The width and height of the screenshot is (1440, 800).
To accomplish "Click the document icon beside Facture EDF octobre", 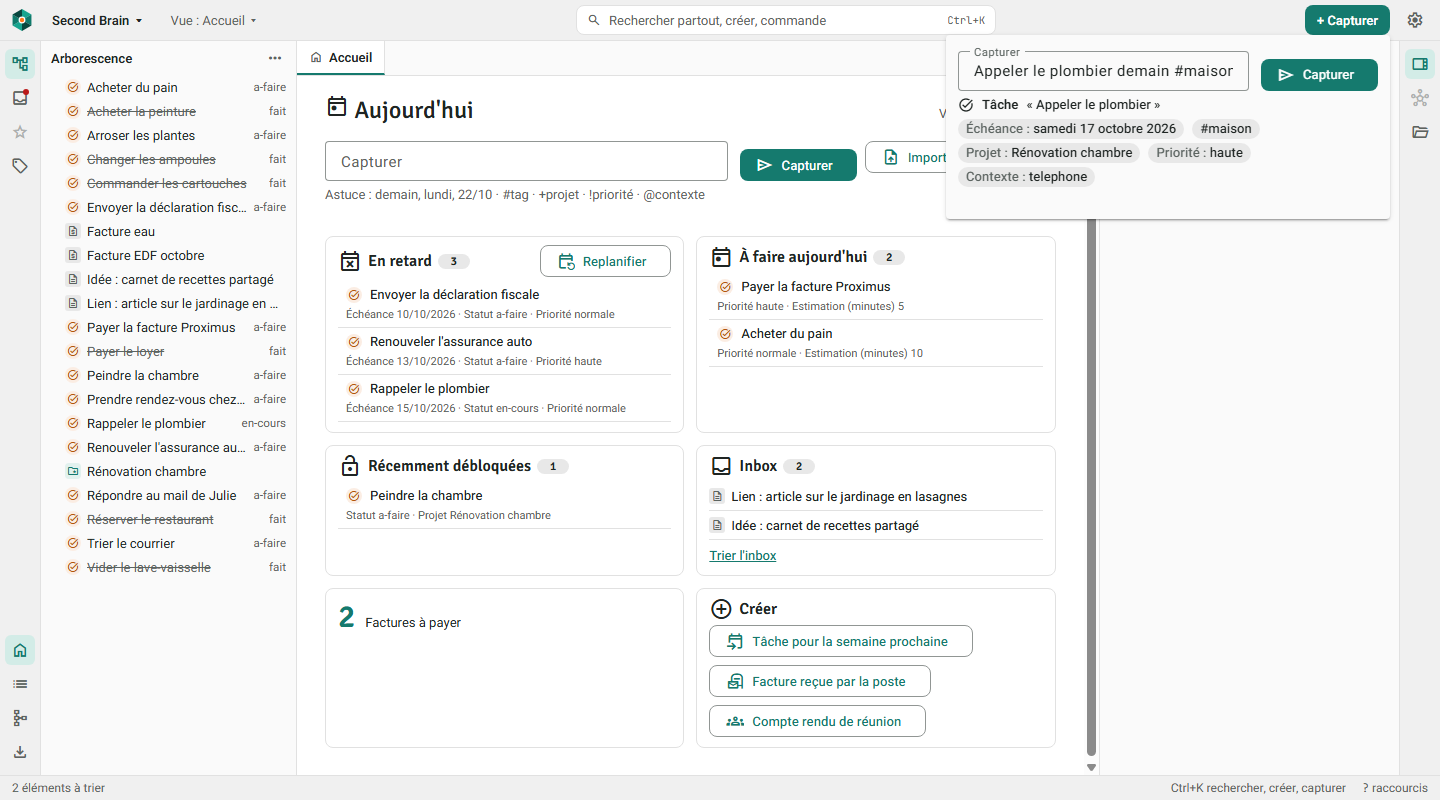I will tap(73, 255).
